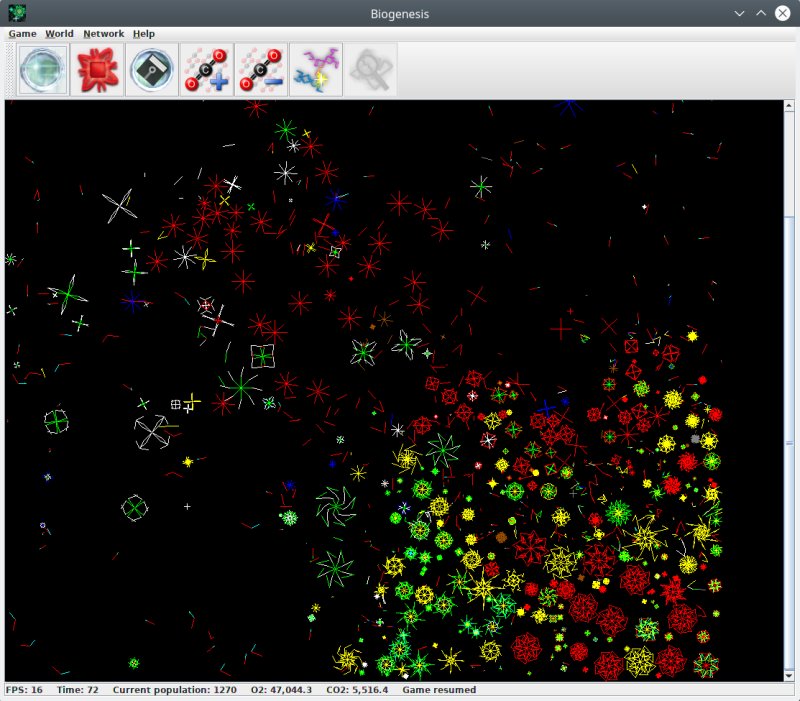
Task: Minimize the Biogenesis window
Action: 740,13
